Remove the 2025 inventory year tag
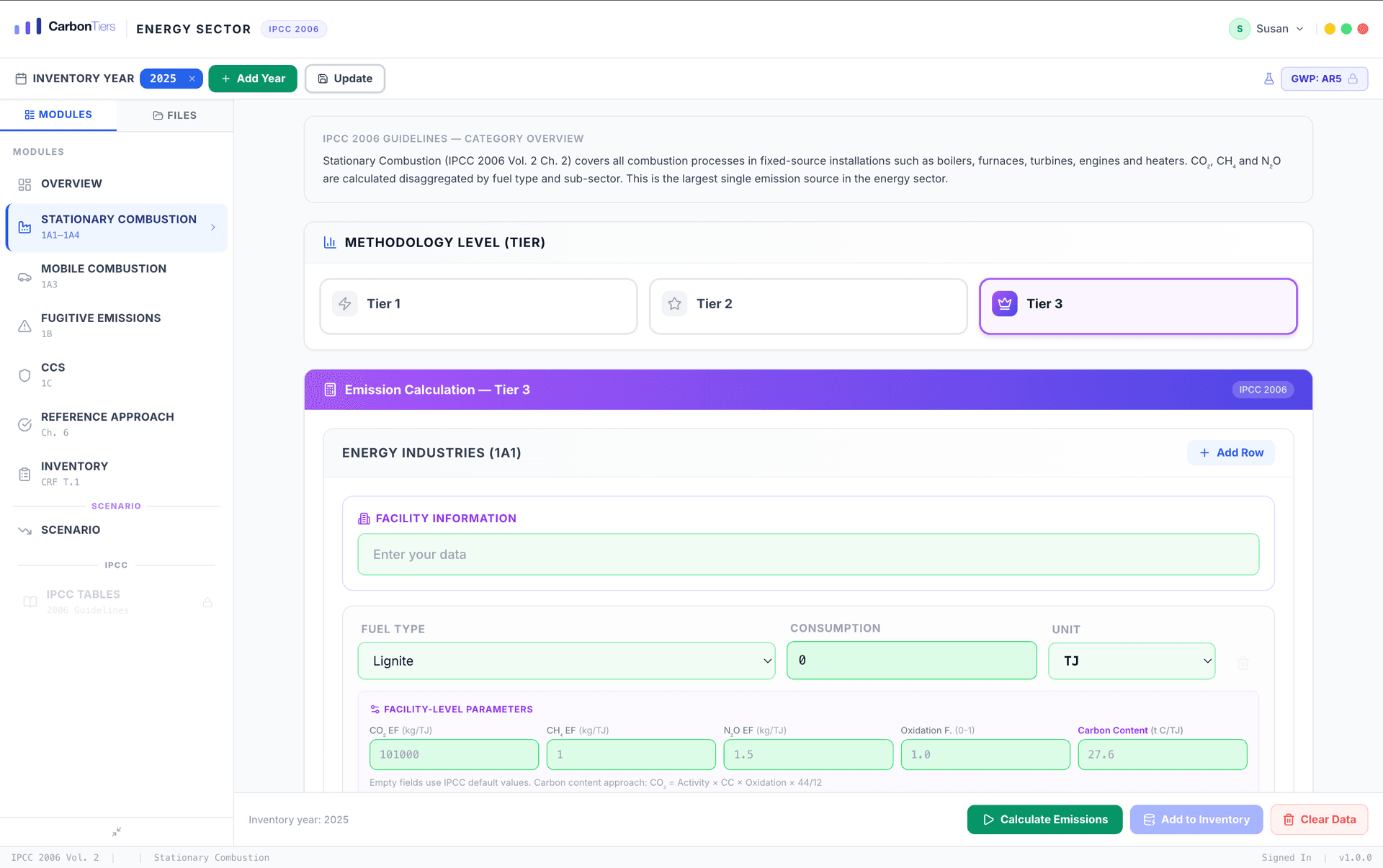 coord(192,79)
